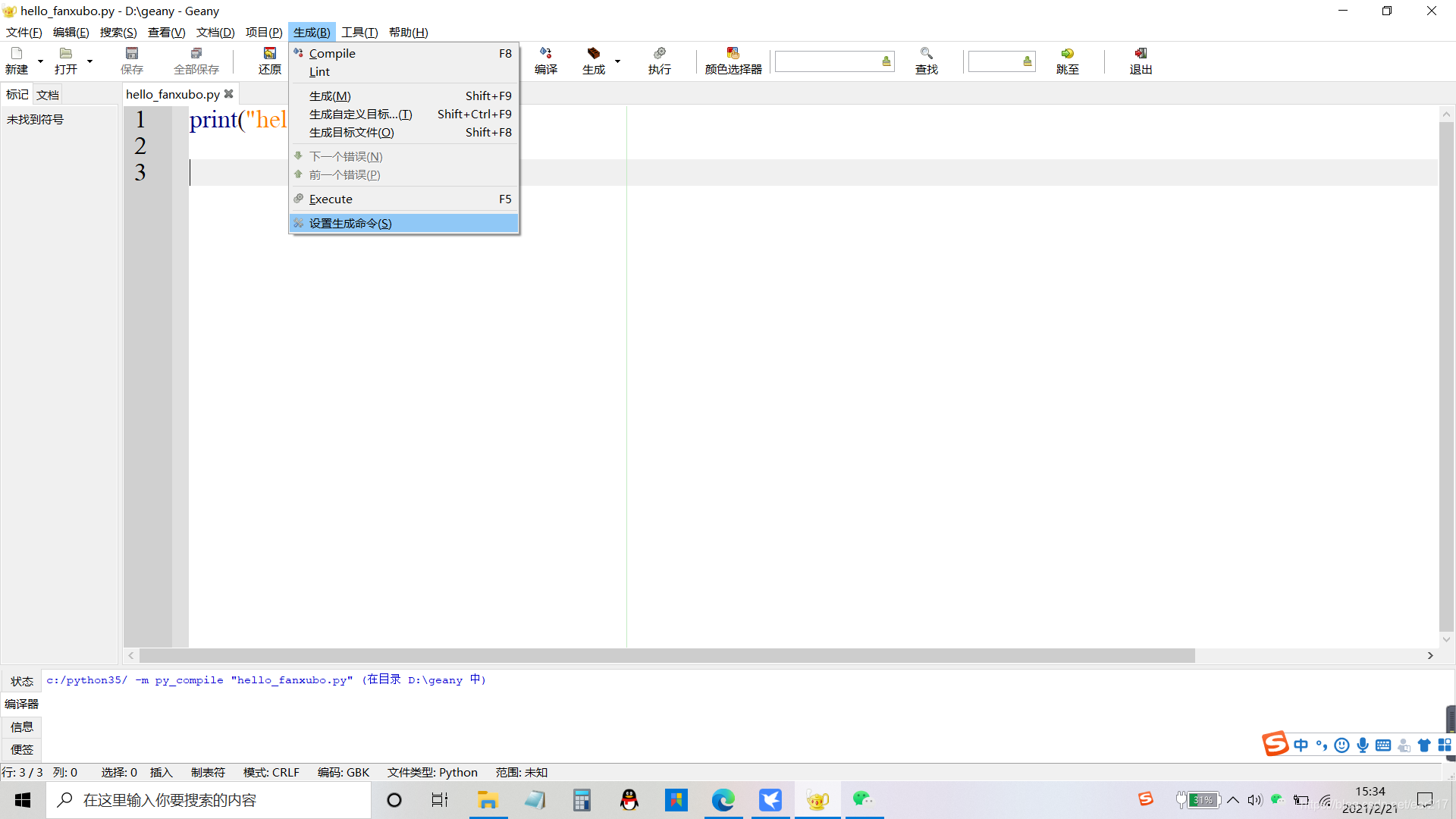Expand the 工具(T) top menu
Screen dimensions: 1456x819
tap(359, 32)
